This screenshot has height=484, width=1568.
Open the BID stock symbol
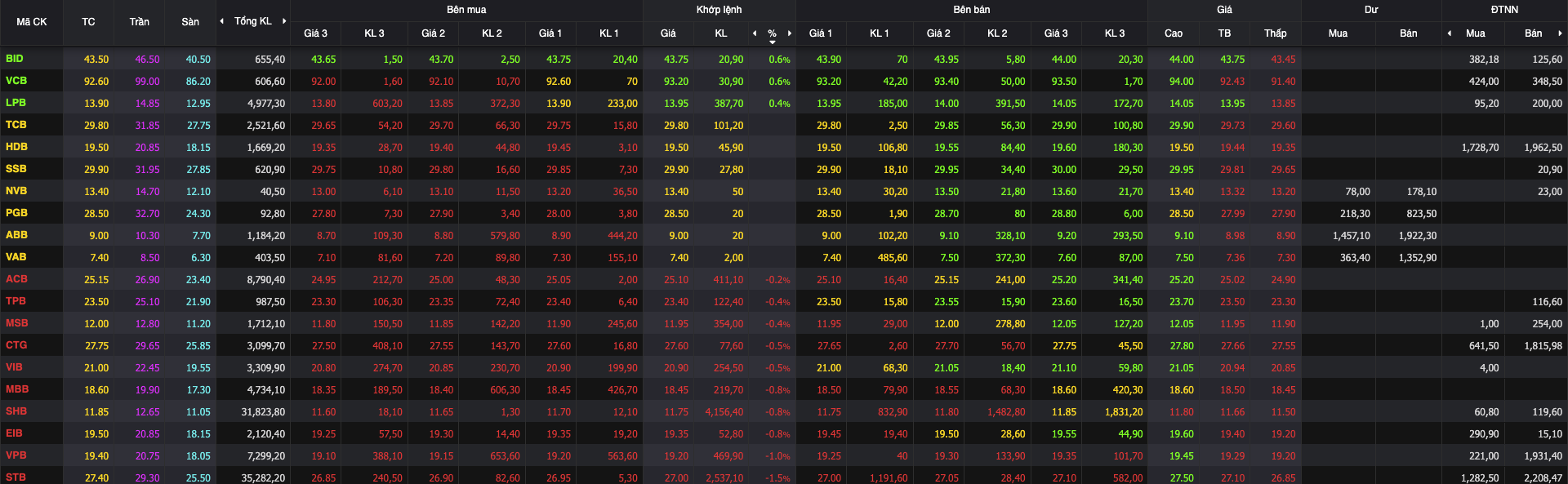[x=15, y=59]
